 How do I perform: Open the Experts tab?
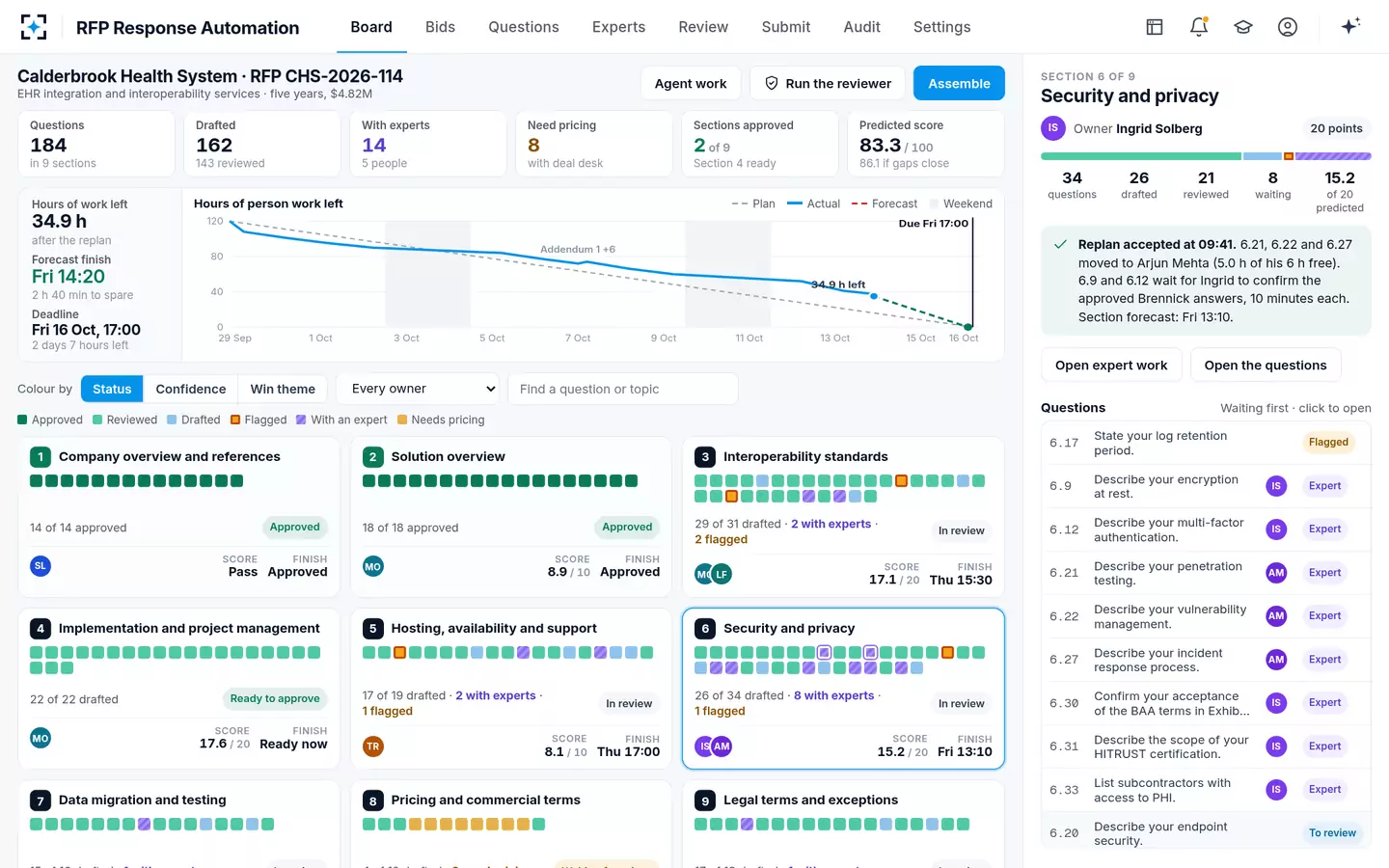pos(618,27)
